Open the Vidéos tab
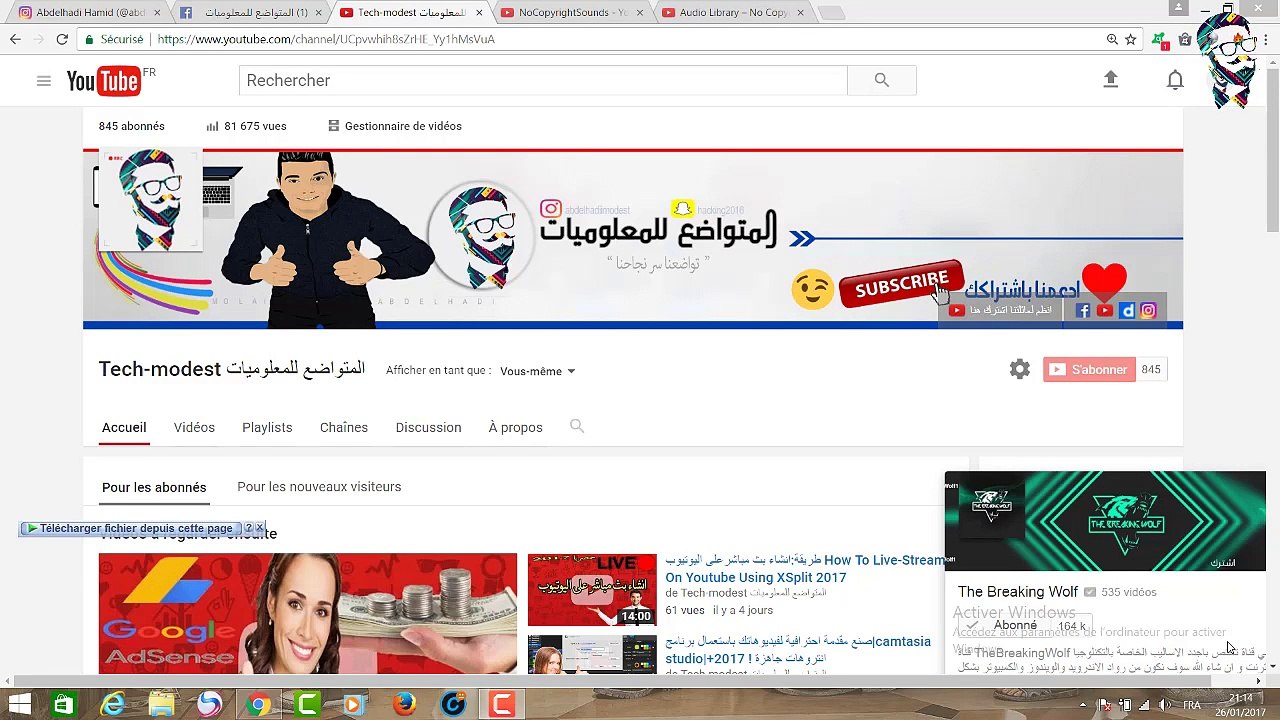This screenshot has height=720, width=1280. tap(194, 427)
